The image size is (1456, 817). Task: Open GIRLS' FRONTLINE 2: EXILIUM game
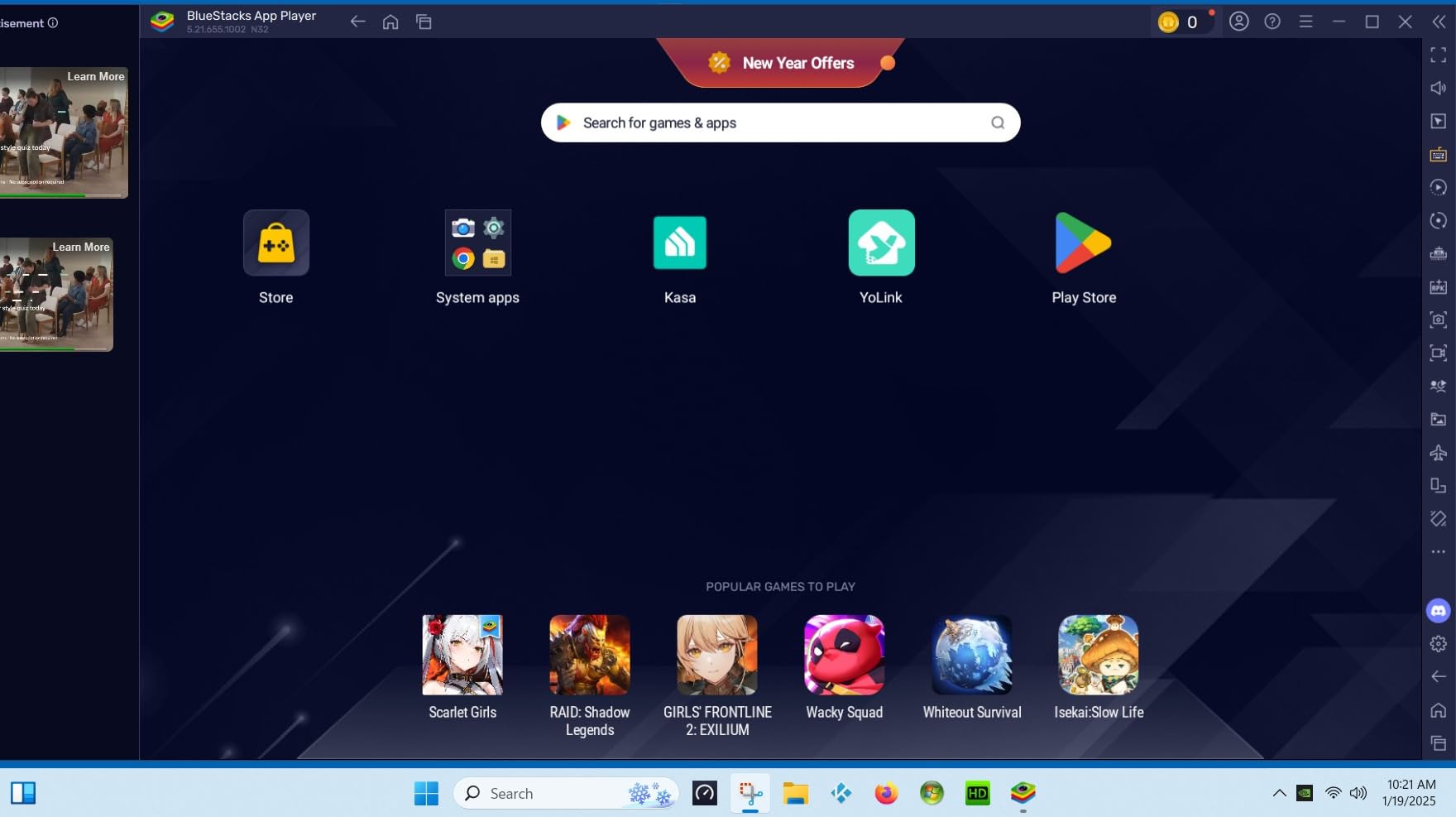(717, 655)
